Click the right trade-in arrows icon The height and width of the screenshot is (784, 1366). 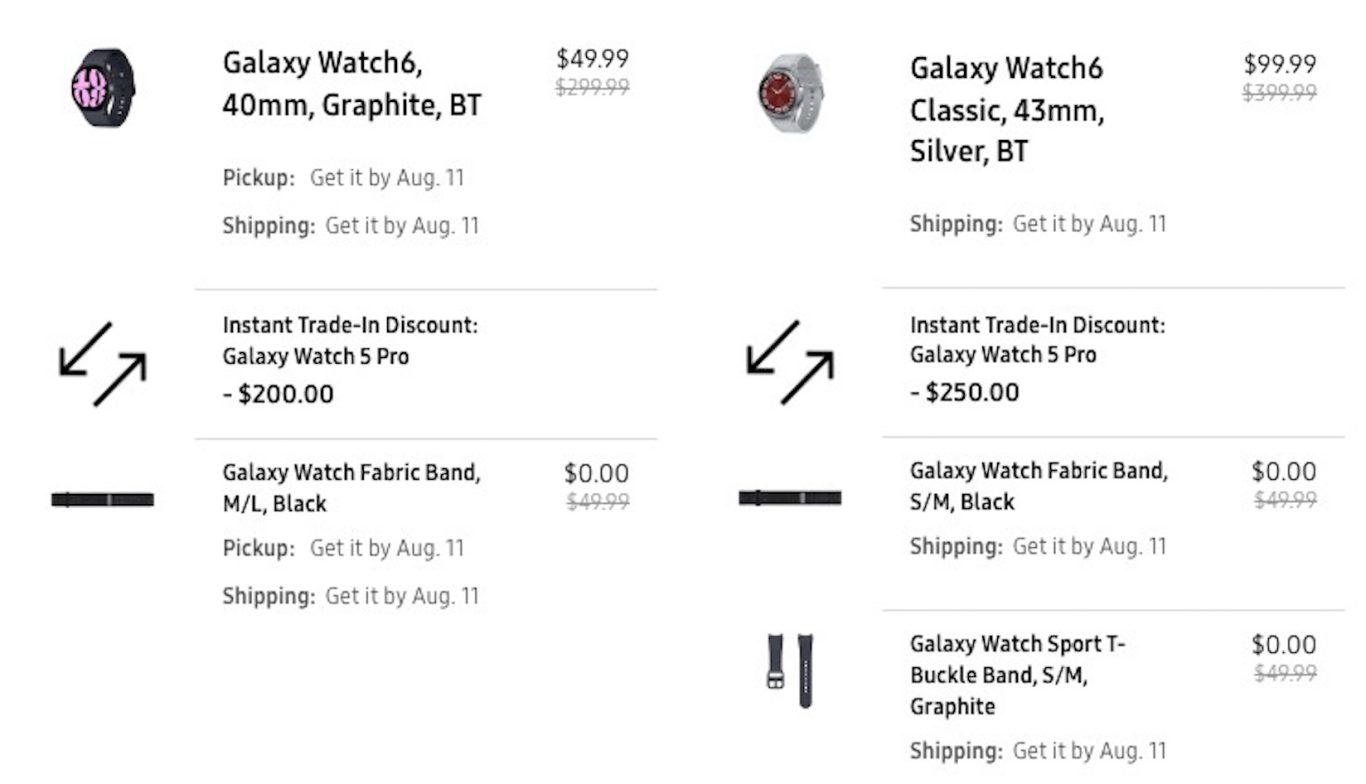[x=790, y=362]
